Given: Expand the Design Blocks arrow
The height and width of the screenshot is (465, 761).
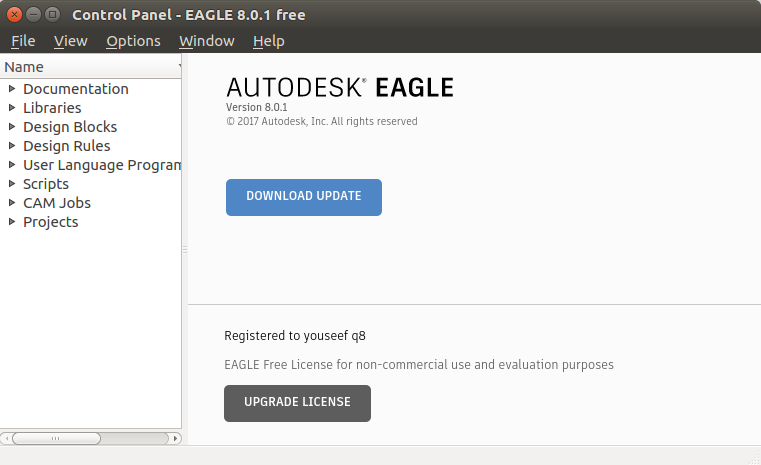Looking at the screenshot, I should point(12,127).
